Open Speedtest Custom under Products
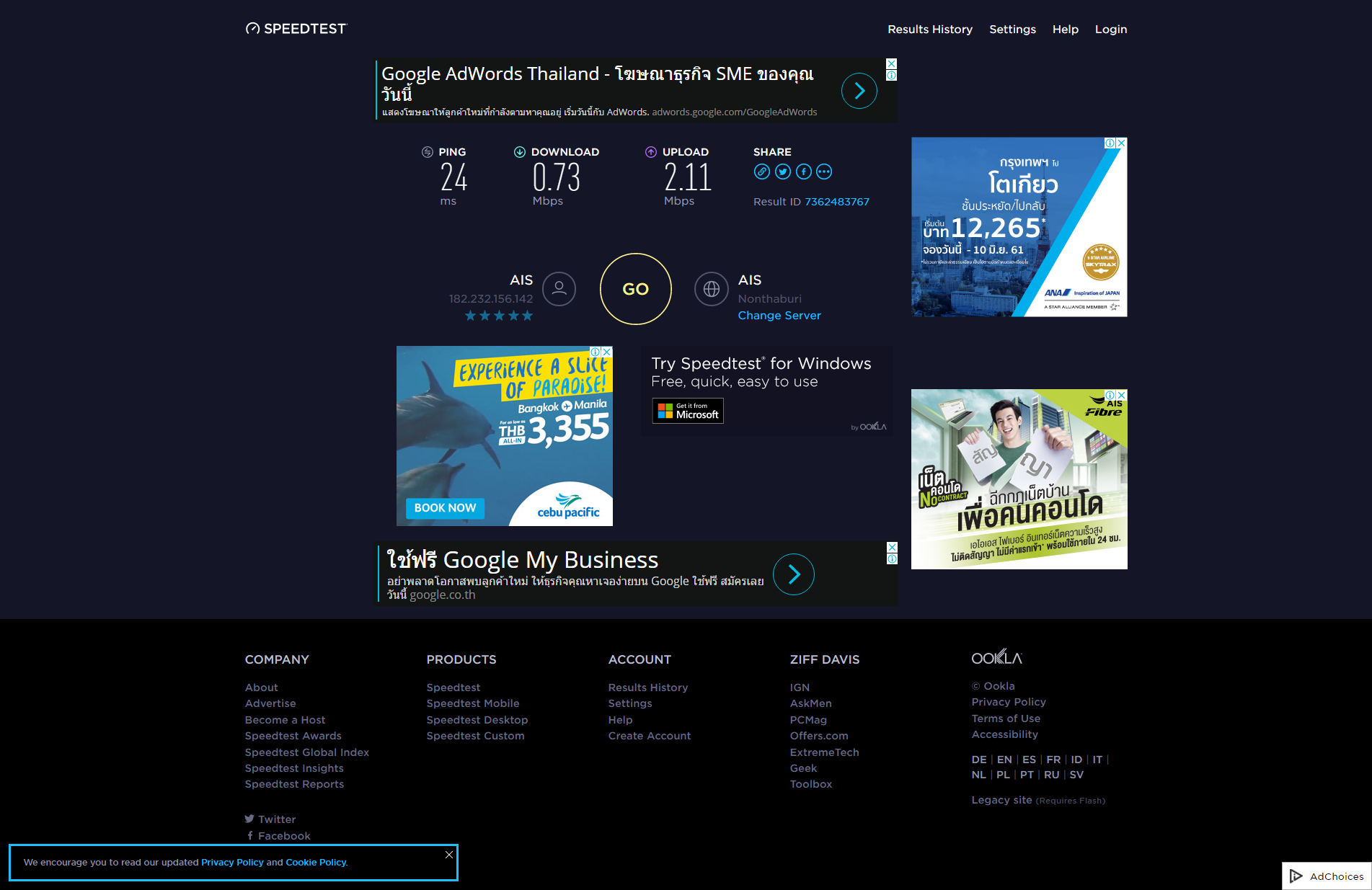 click(475, 736)
